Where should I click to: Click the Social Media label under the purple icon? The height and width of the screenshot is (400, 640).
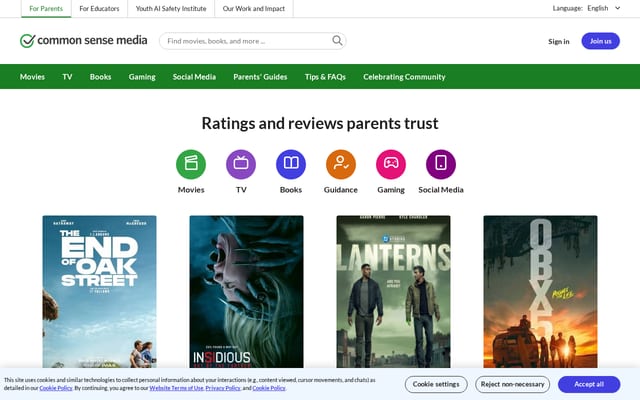click(x=441, y=190)
